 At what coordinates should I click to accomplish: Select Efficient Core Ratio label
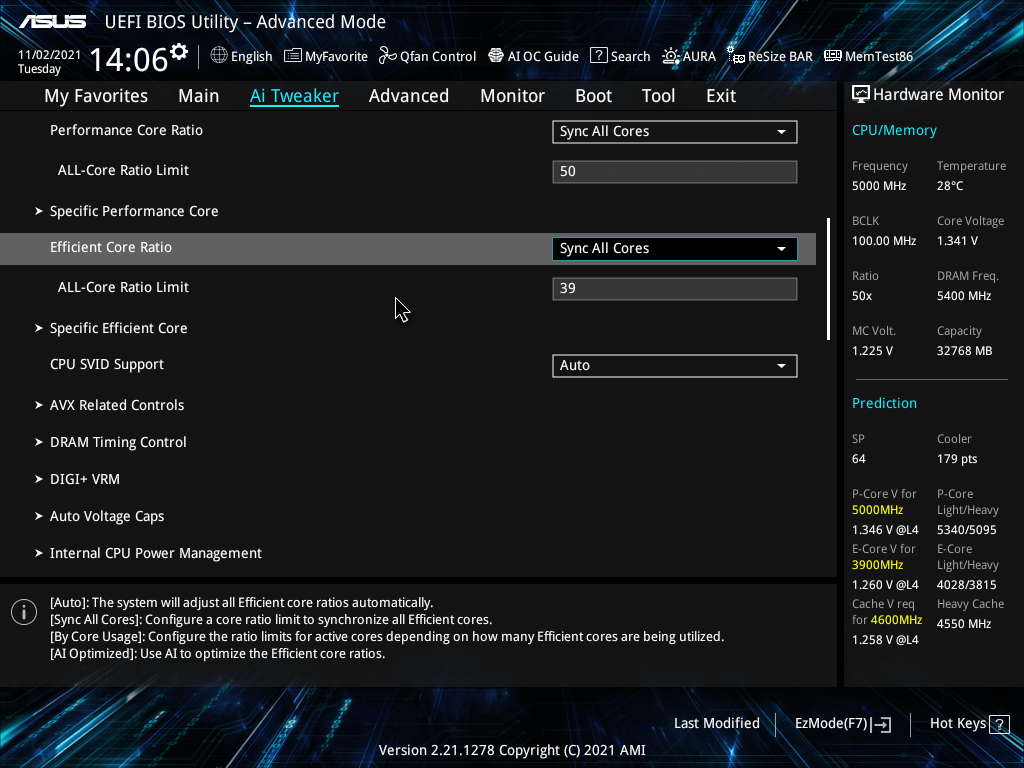111,248
